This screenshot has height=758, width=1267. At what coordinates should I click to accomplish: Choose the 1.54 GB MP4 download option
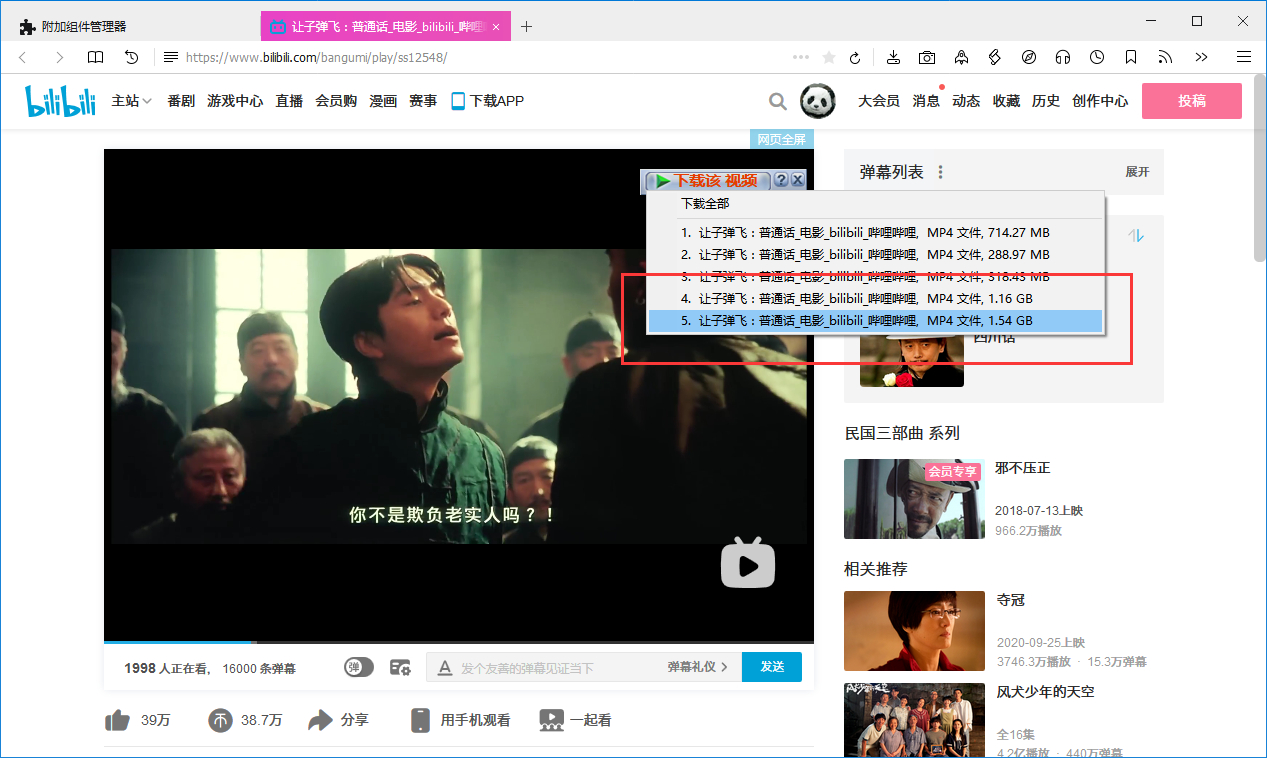pos(875,320)
